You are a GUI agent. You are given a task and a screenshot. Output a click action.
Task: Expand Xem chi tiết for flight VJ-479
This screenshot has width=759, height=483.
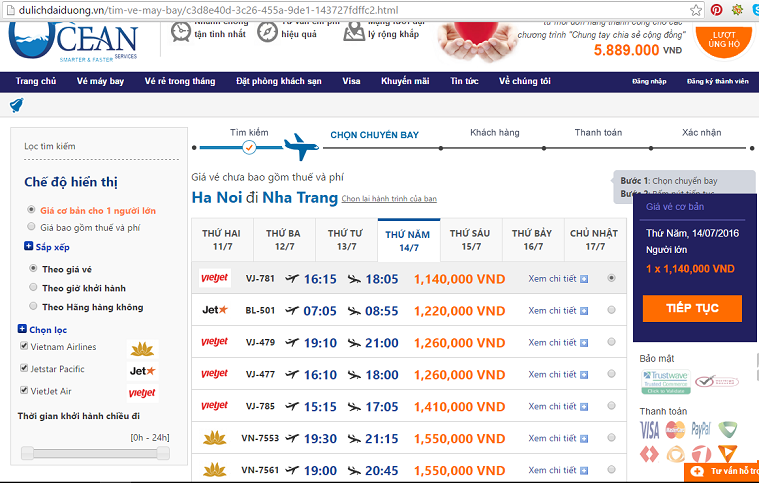click(558, 343)
